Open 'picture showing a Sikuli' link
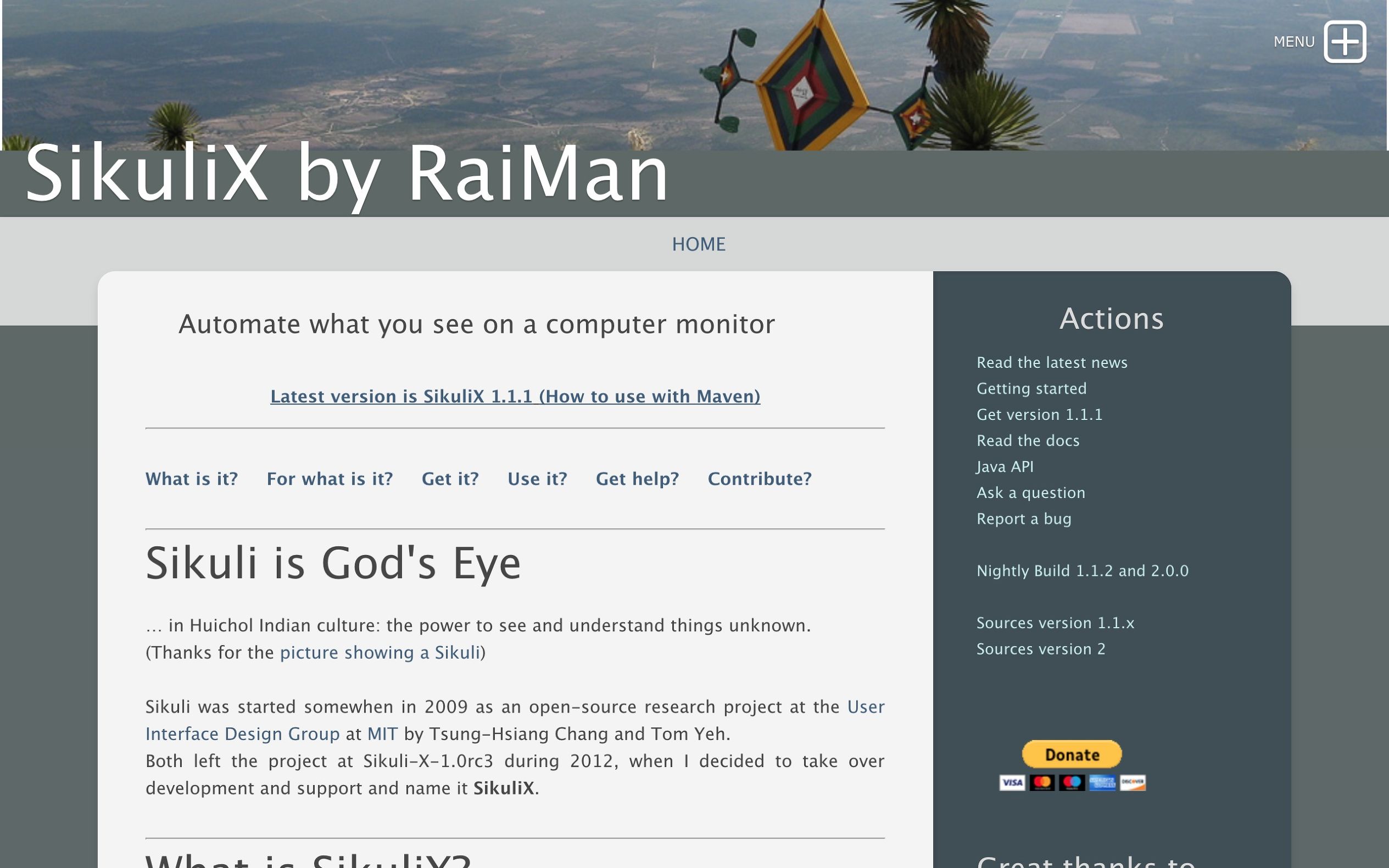Screen dimensions: 1389x868 [380, 653]
